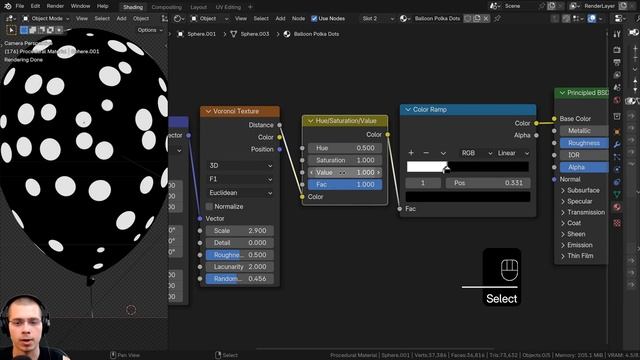Click the Blender logo icon
Screen dimensions: 640x360
[7, 6]
